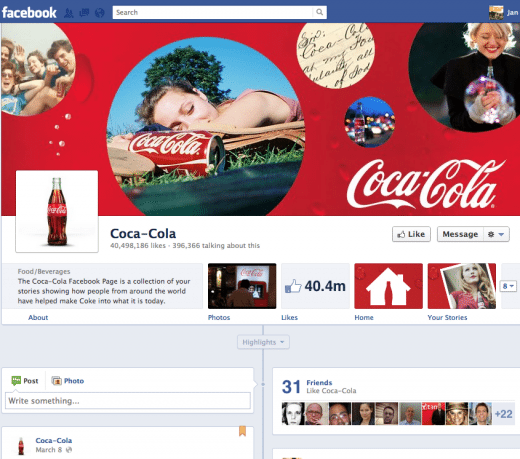Screen dimensions: 520x459
Task: Expand the 8 more apps dropdown
Action: tap(508, 286)
